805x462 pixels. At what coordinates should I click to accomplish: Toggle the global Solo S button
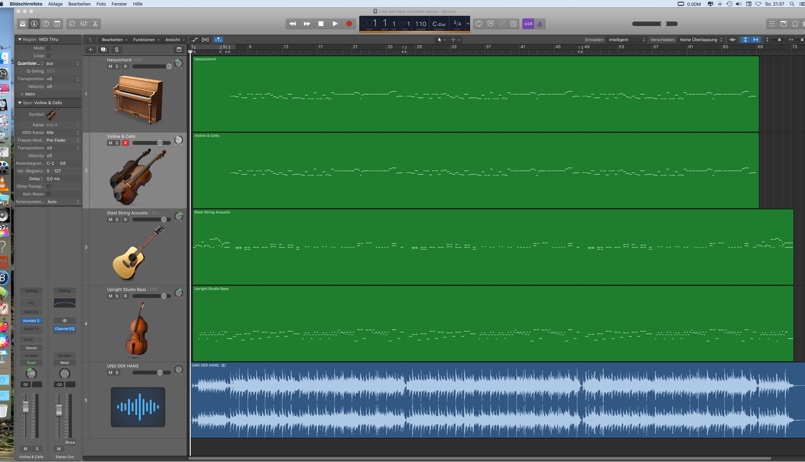(117, 50)
